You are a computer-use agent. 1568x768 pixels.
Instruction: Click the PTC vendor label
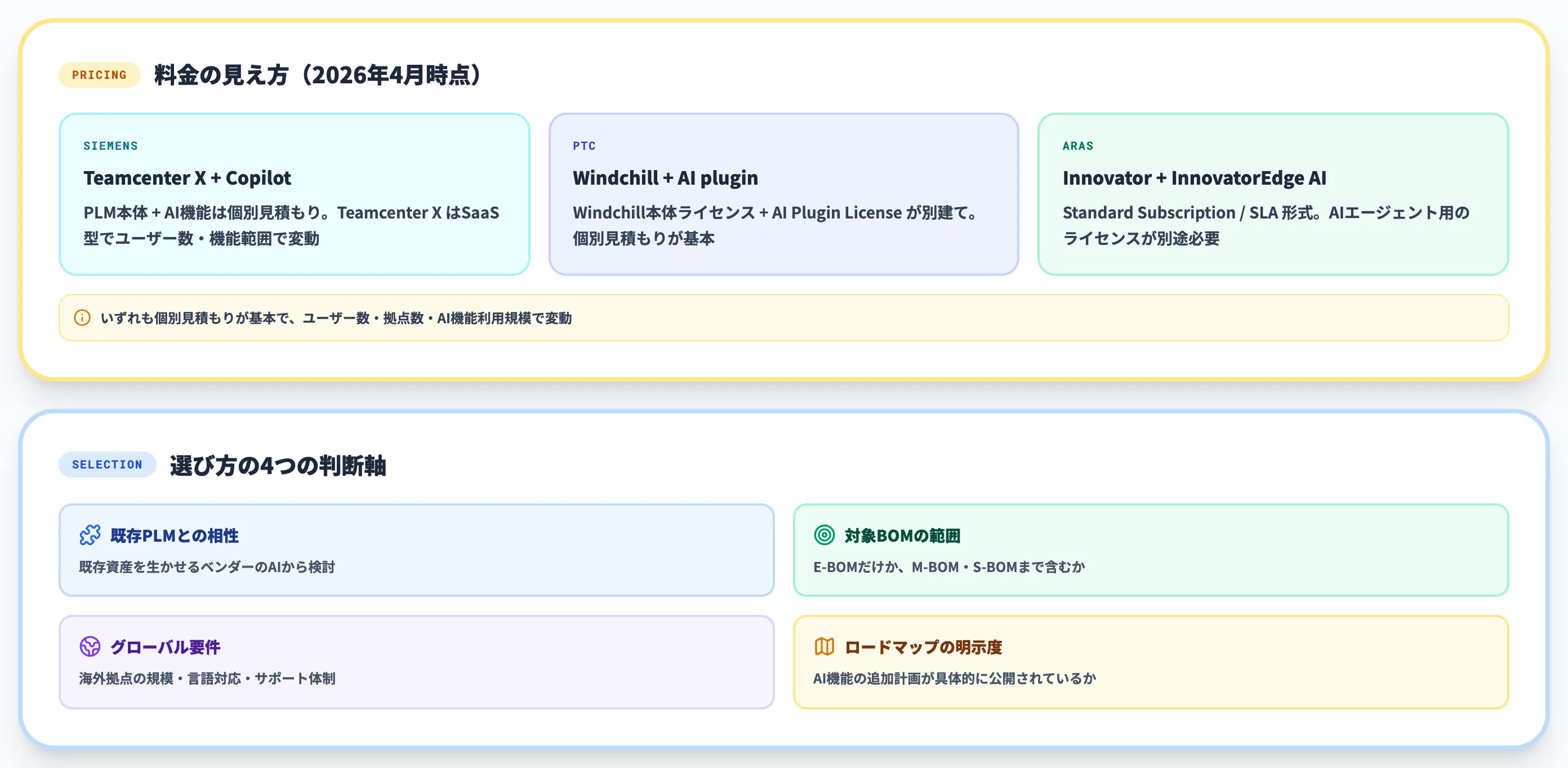[x=583, y=146]
